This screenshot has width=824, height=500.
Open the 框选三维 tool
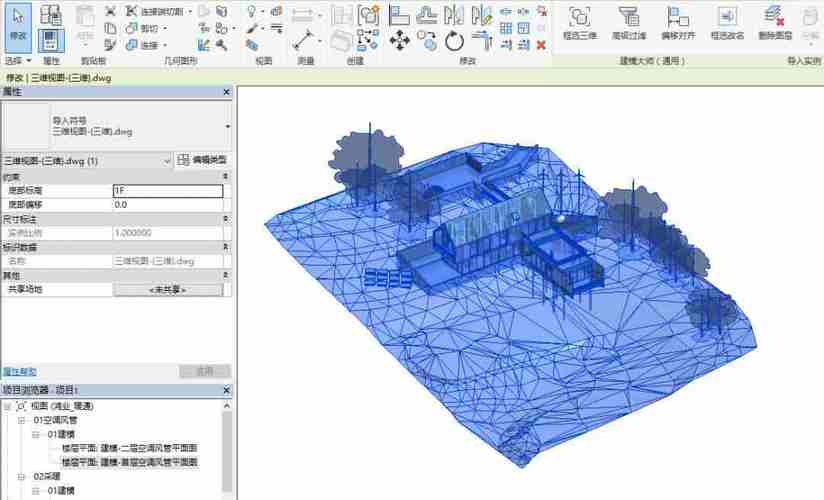578,18
